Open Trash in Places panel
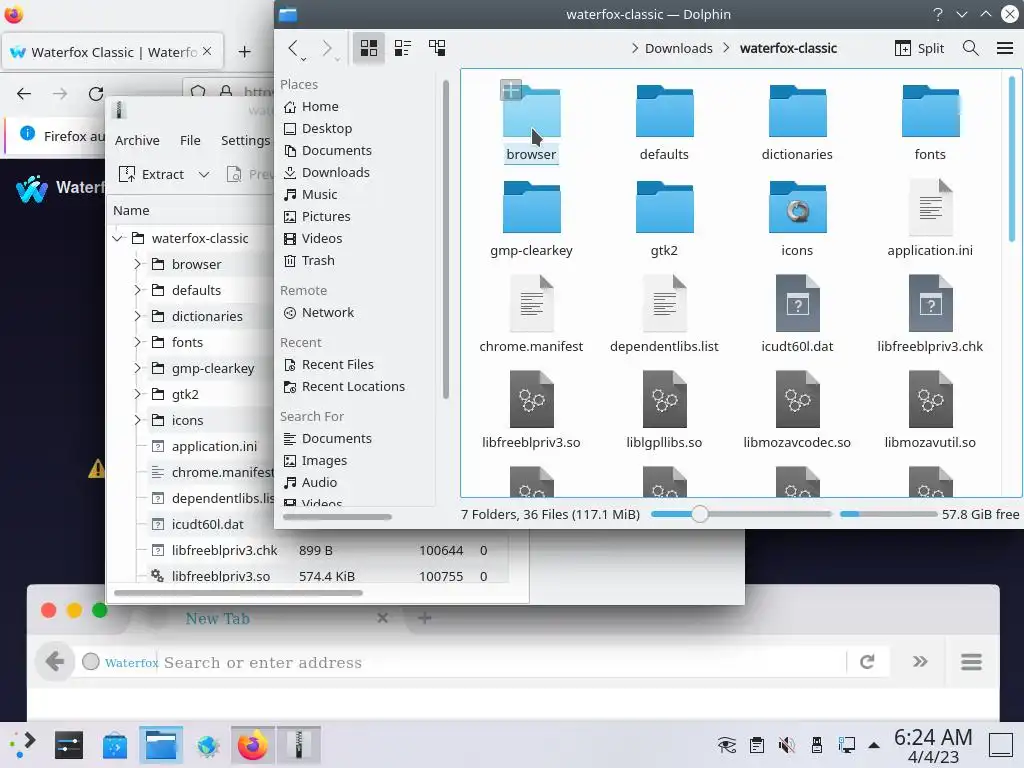 tap(318, 261)
